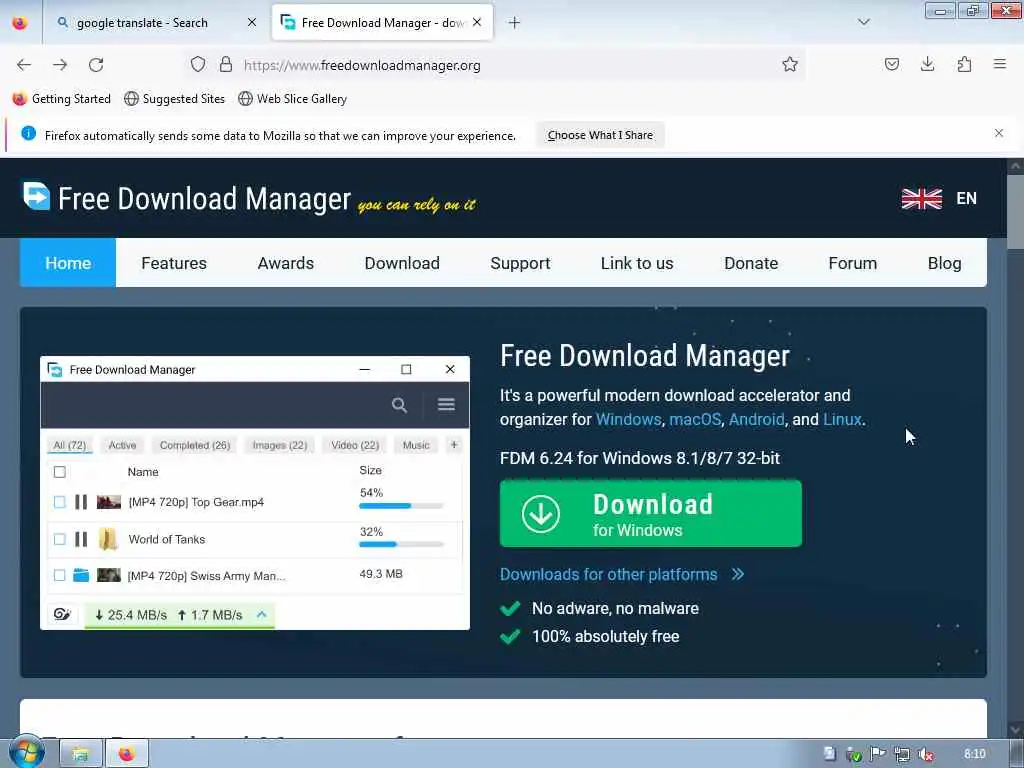Tick the select-all checkbox next to Name
Screen dimensions: 1024x768
tap(59, 472)
